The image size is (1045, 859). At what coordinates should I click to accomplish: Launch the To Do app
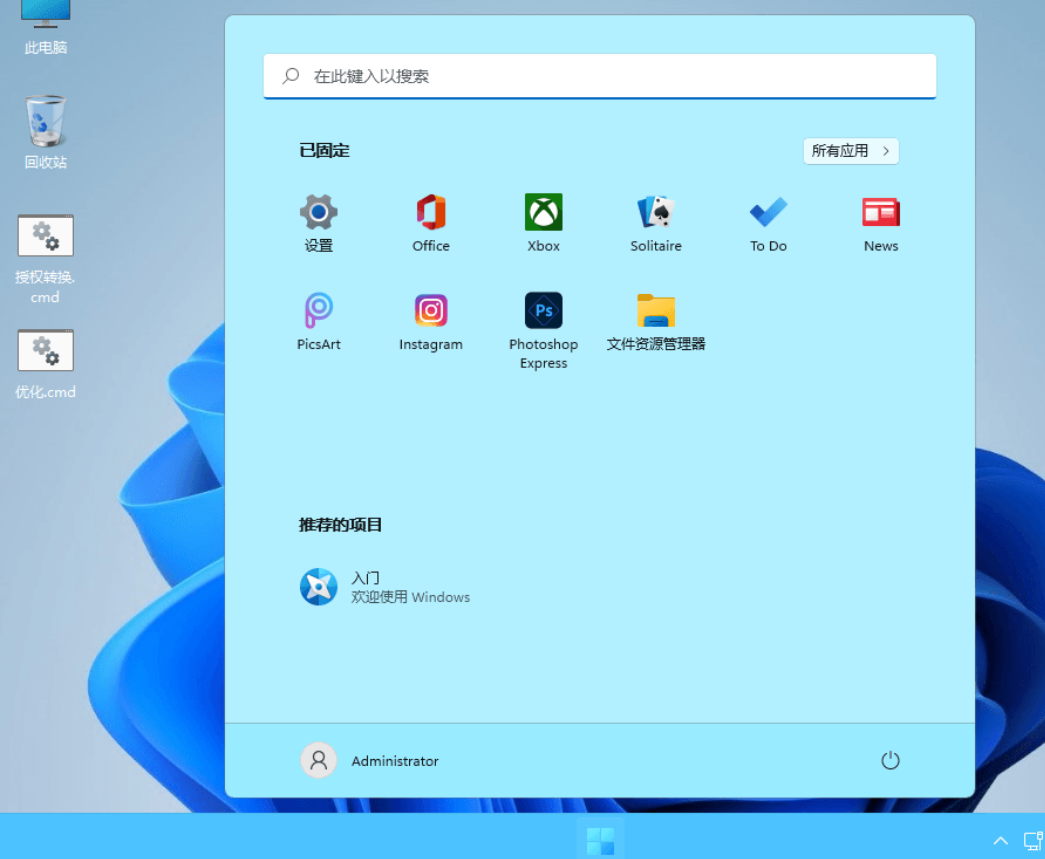(768, 223)
